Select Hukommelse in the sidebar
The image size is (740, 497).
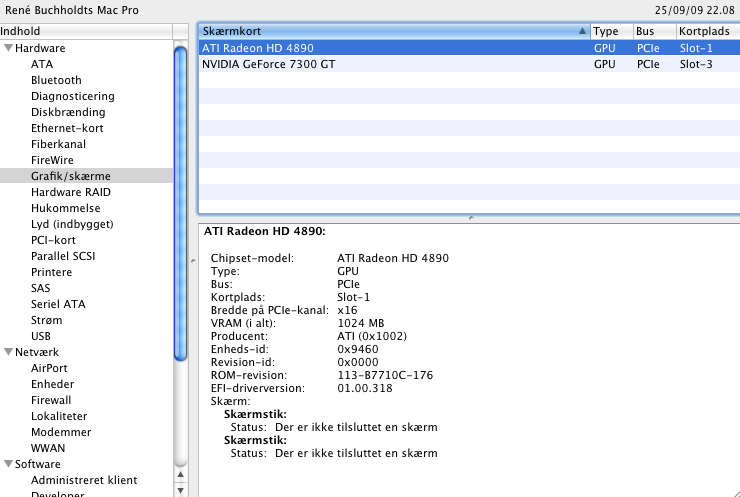click(66, 208)
